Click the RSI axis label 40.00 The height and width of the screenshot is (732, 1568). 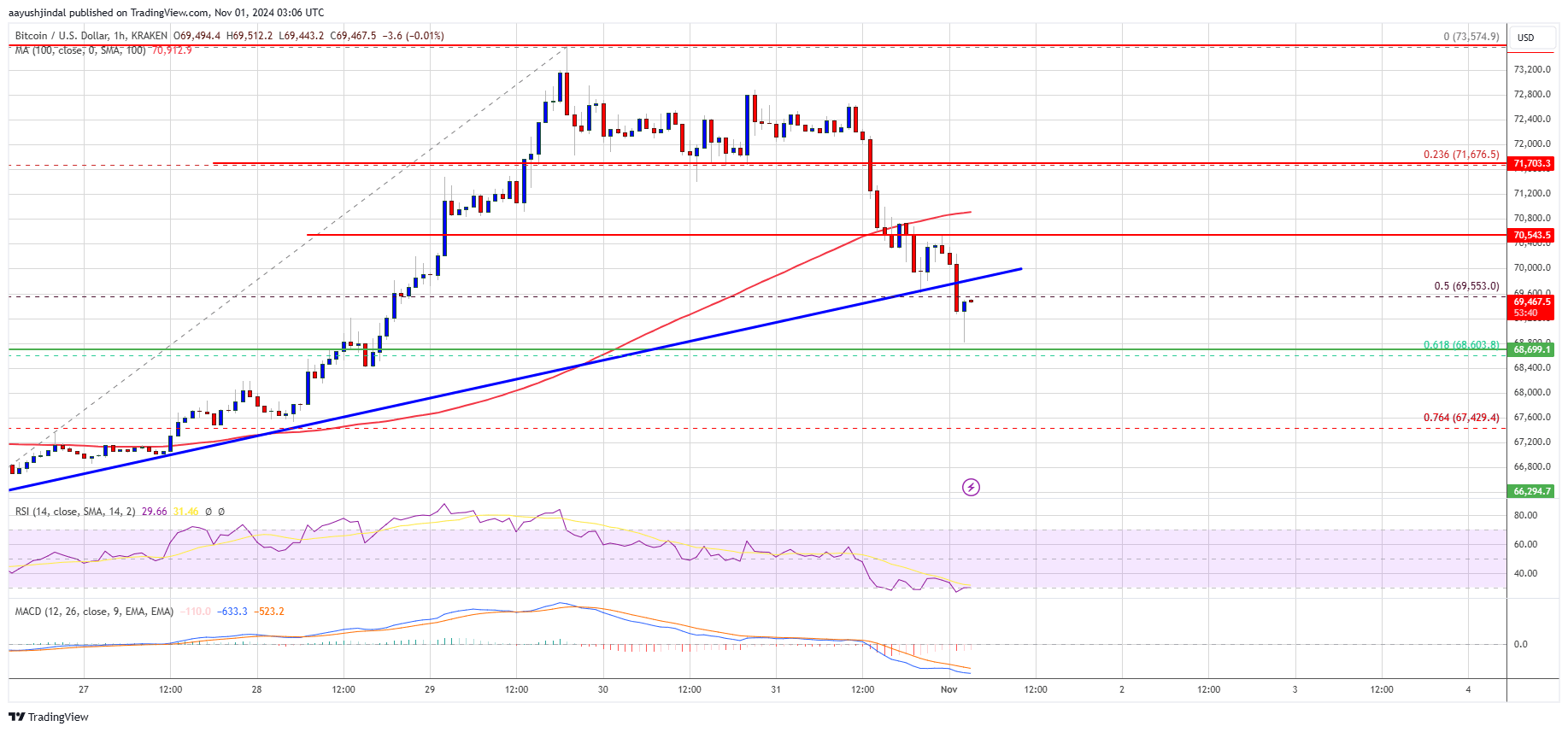pyautogui.click(x=1525, y=573)
